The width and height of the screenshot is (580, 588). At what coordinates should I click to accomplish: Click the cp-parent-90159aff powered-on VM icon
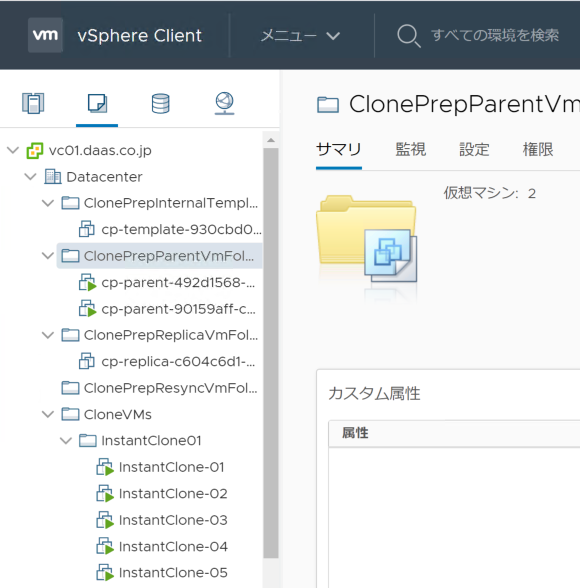[87, 309]
